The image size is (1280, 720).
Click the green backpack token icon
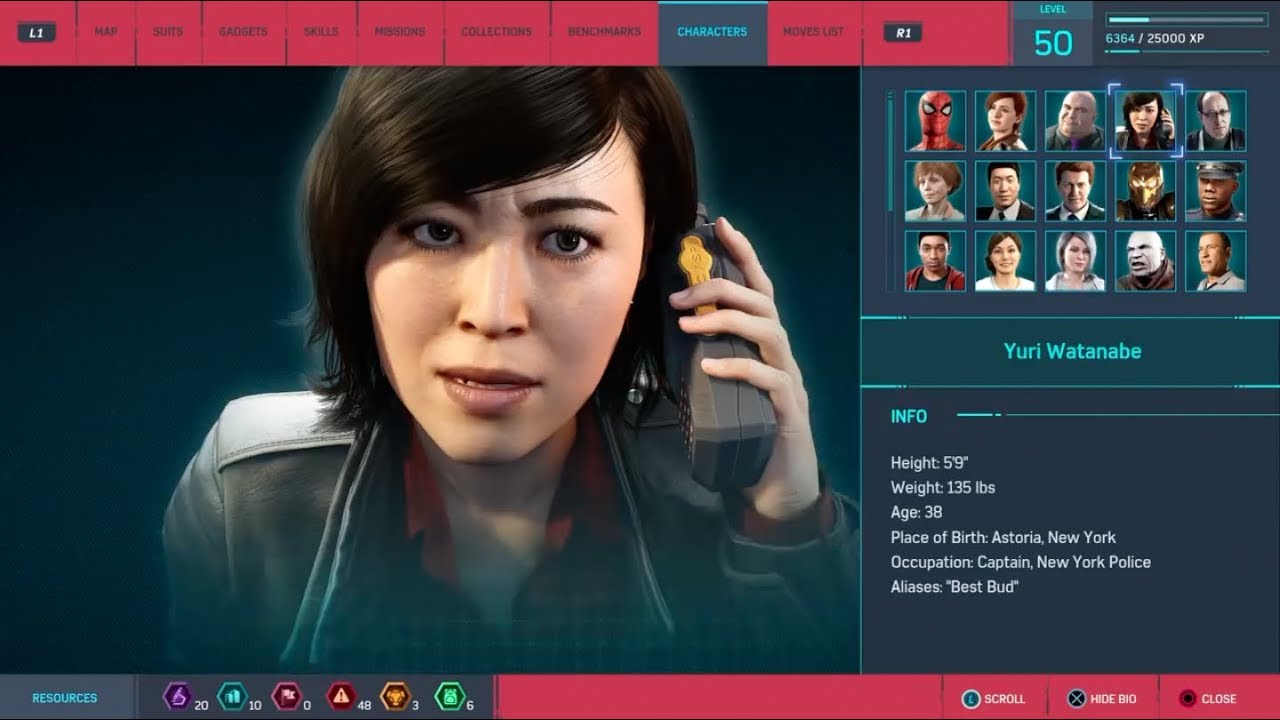point(450,696)
